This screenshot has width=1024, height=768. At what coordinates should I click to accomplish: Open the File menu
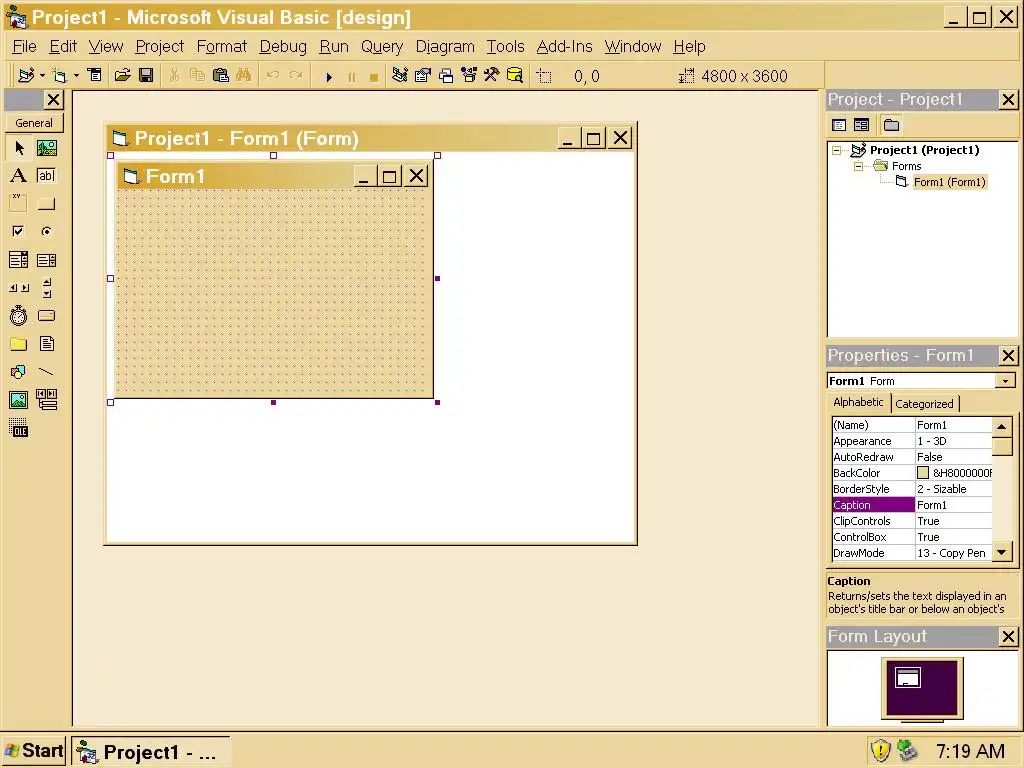coord(24,46)
